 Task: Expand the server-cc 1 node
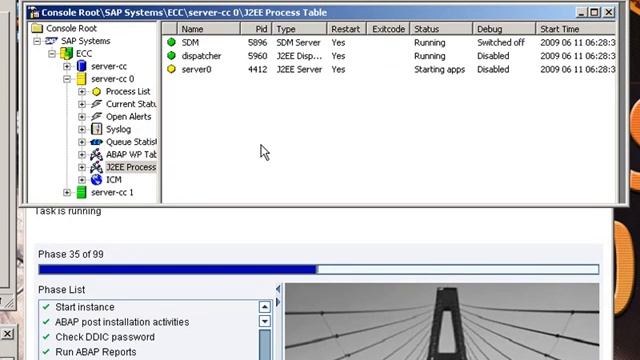tap(67, 192)
